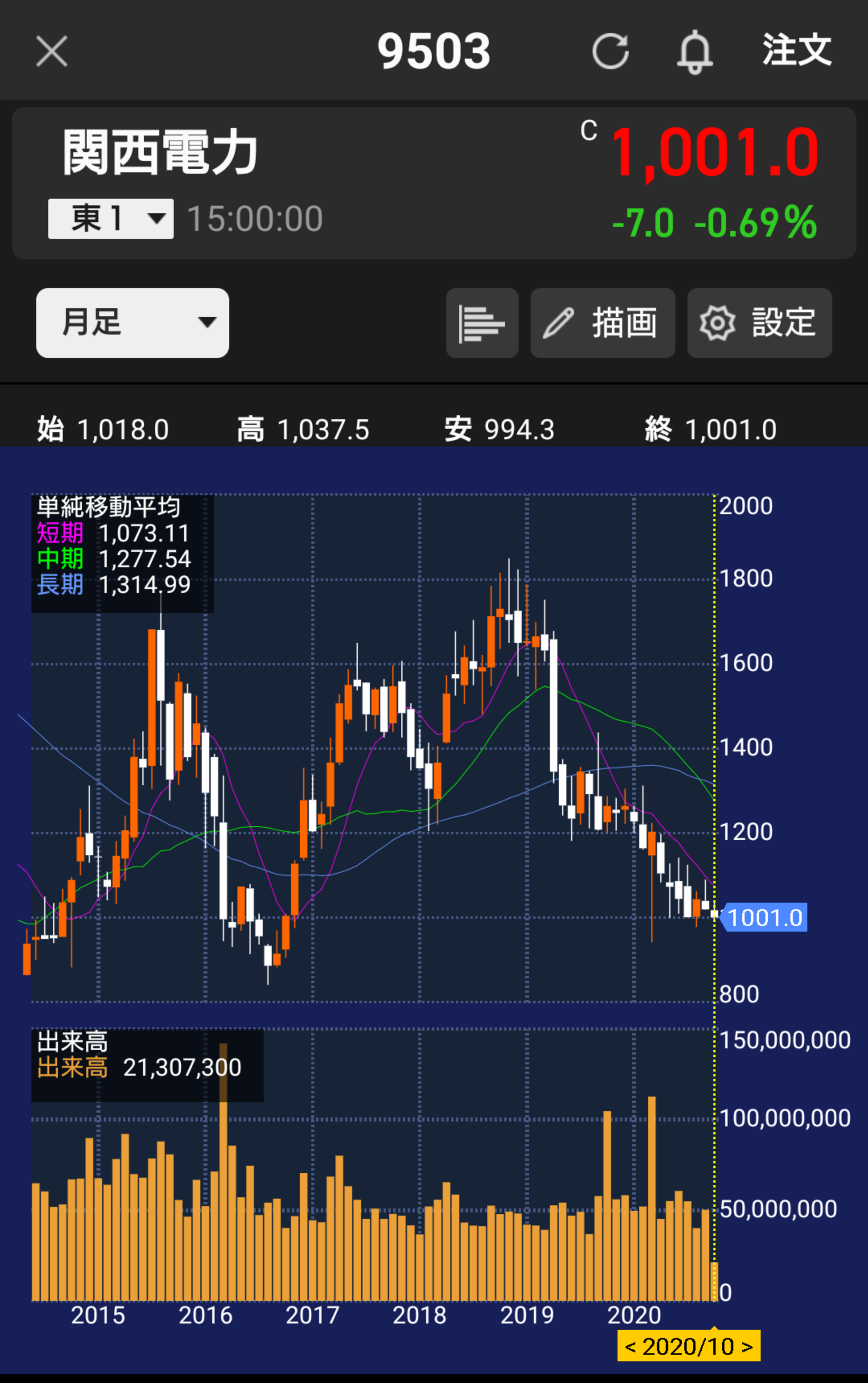Activate the 描画 drawing pencil tool

602,323
